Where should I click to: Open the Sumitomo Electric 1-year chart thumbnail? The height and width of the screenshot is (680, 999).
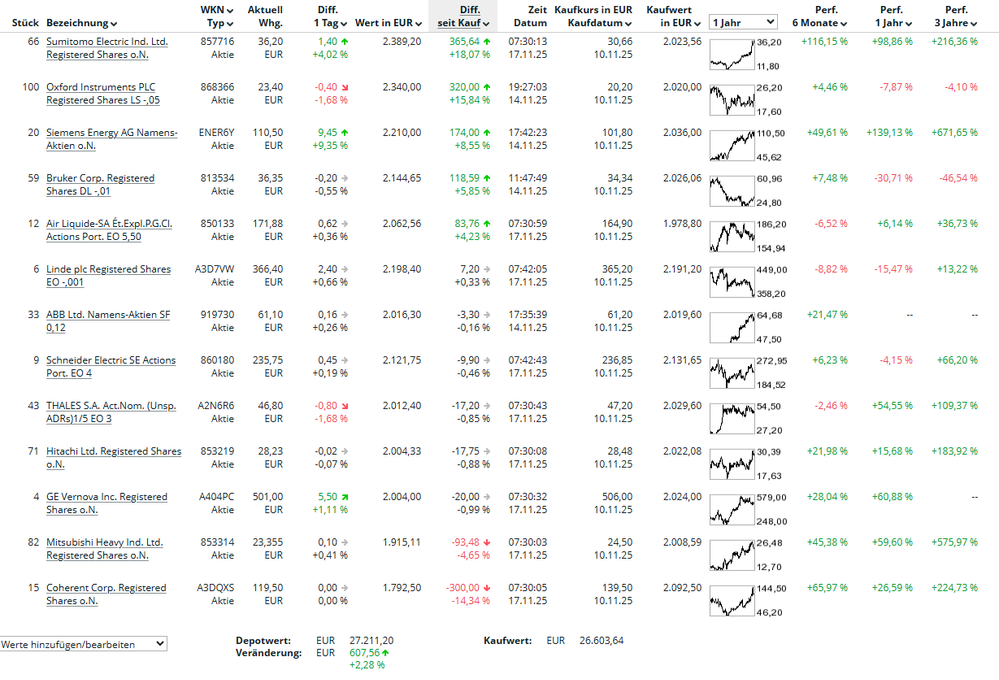(731, 54)
